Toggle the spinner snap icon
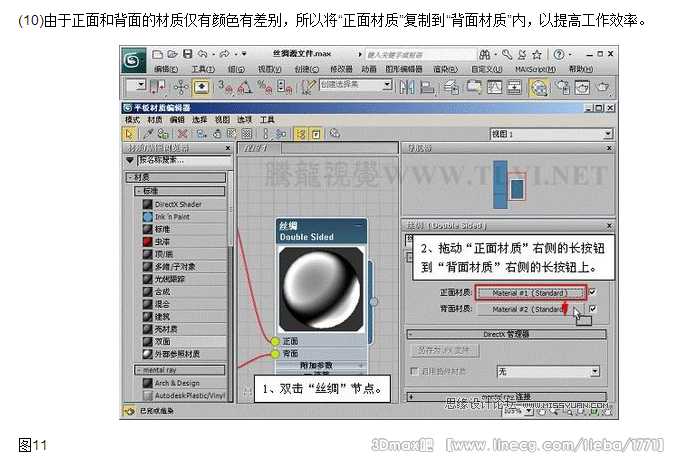The width and height of the screenshot is (693, 462). [x=283, y=87]
